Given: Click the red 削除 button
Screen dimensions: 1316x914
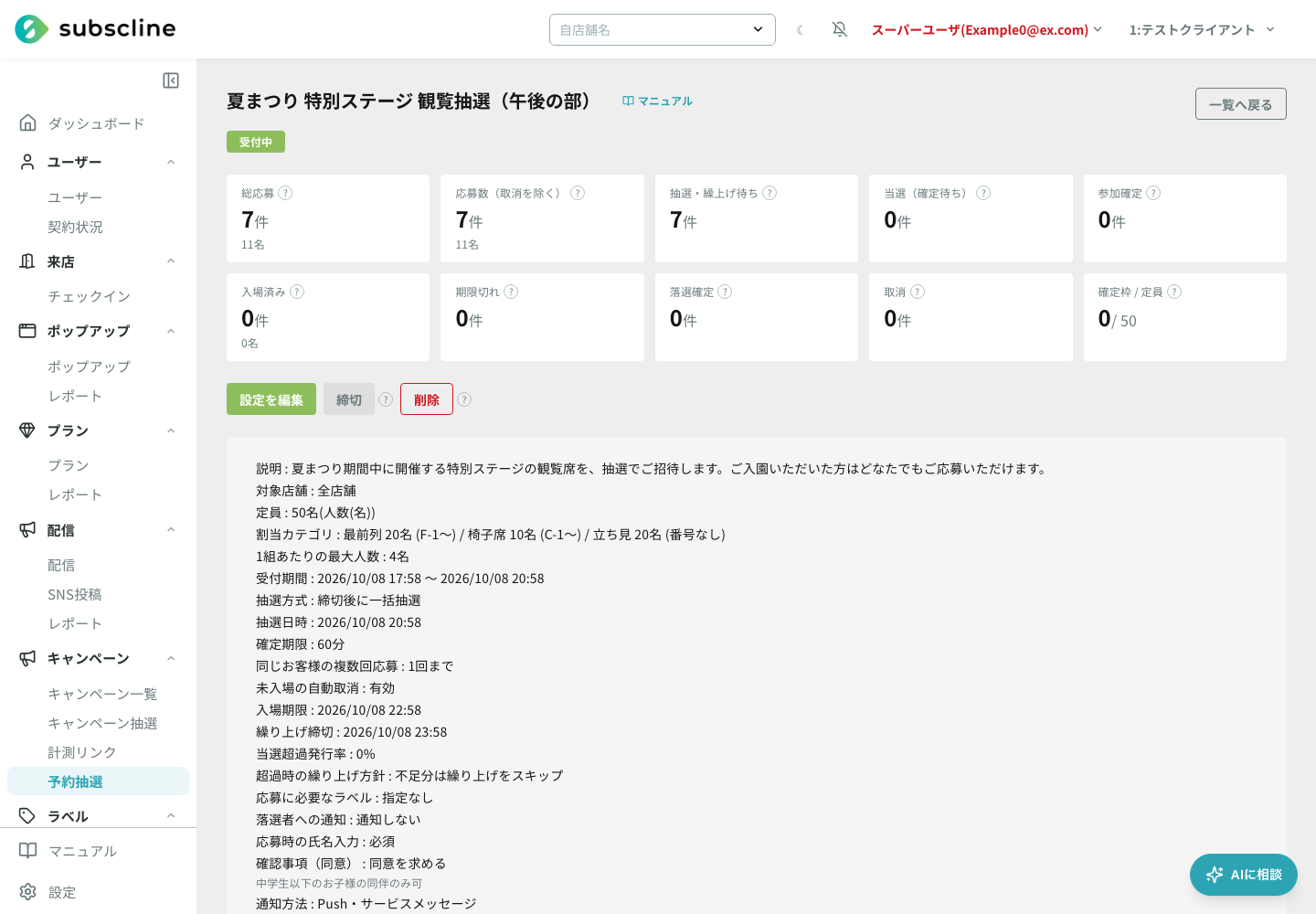Looking at the screenshot, I should click(x=427, y=399).
